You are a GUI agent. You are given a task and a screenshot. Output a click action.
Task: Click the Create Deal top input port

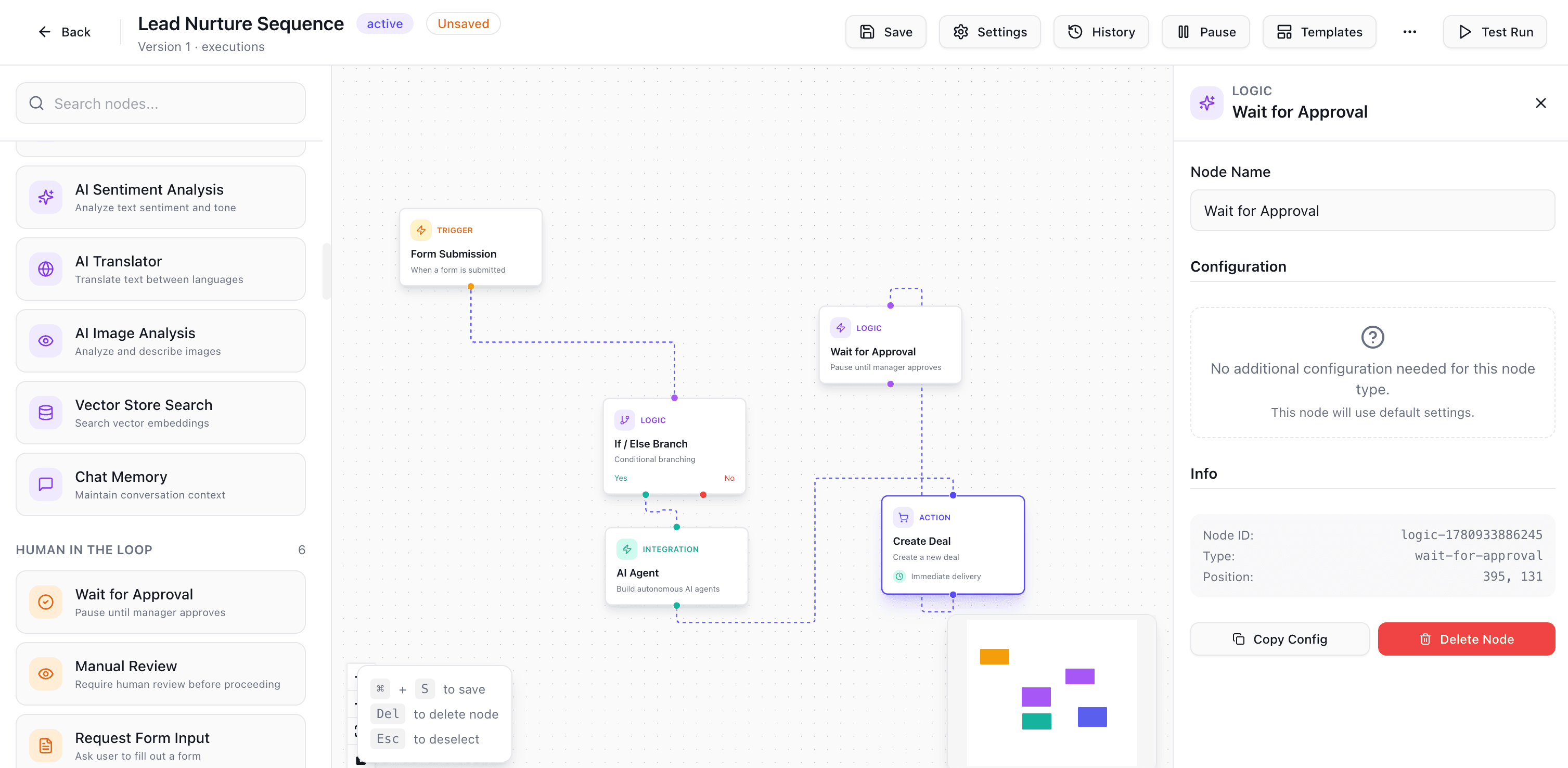click(953, 495)
